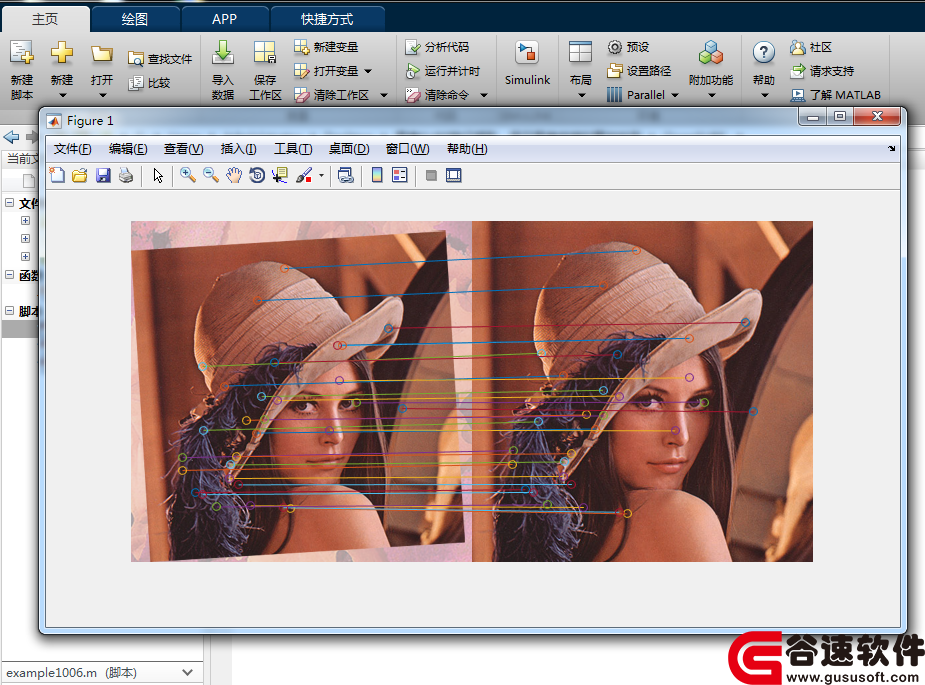Viewport: 925px width, 685px height.
Task: Activate the Zoom In tool
Action: tap(188, 175)
